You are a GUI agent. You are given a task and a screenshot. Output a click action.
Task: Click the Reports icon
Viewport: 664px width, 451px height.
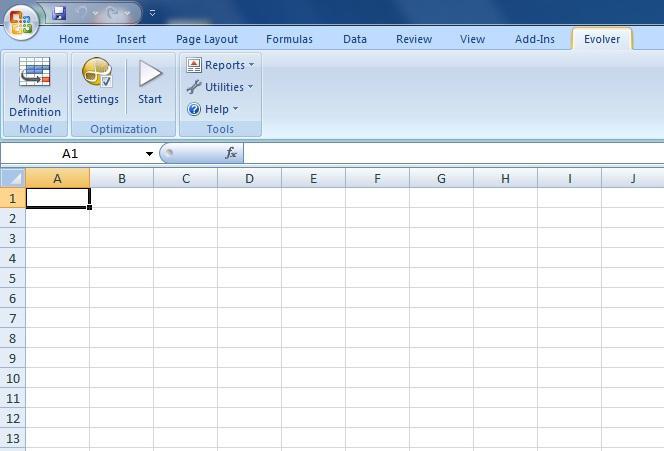tap(194, 65)
